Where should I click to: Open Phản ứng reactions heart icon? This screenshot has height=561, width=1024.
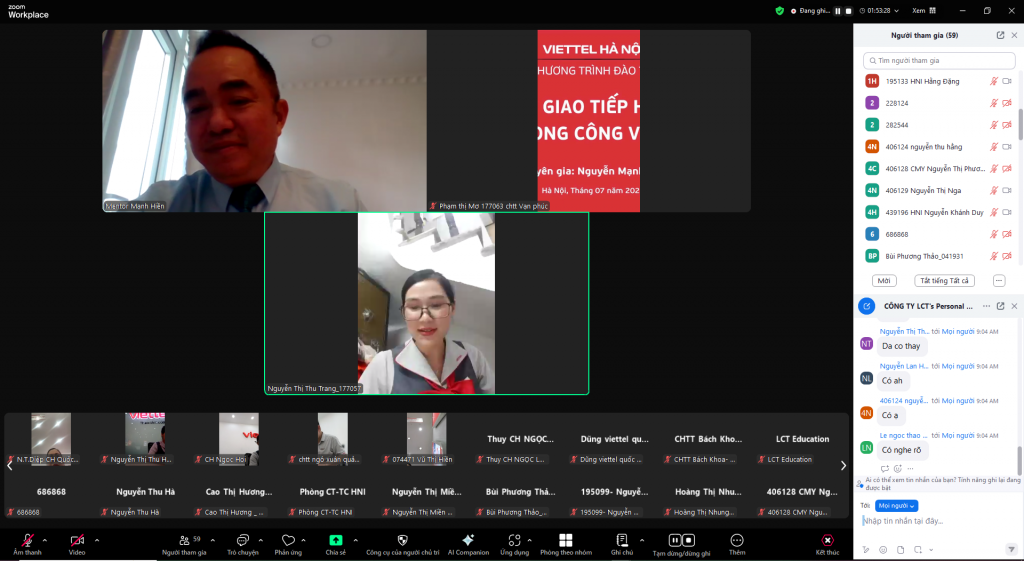pos(288,540)
